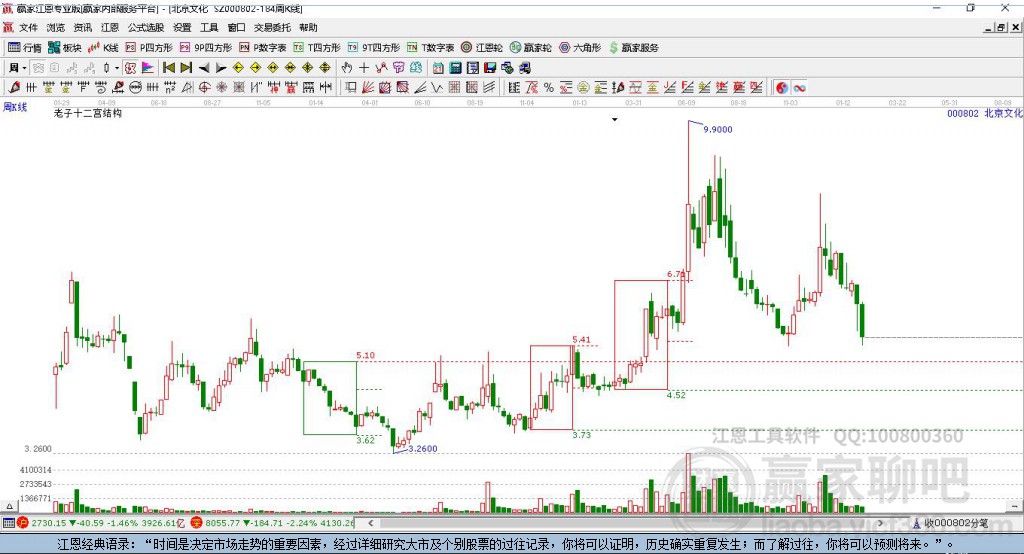This screenshot has width=1024, height=554.
Task: Open the 江恩 menu
Action: pyautogui.click(x=110, y=27)
